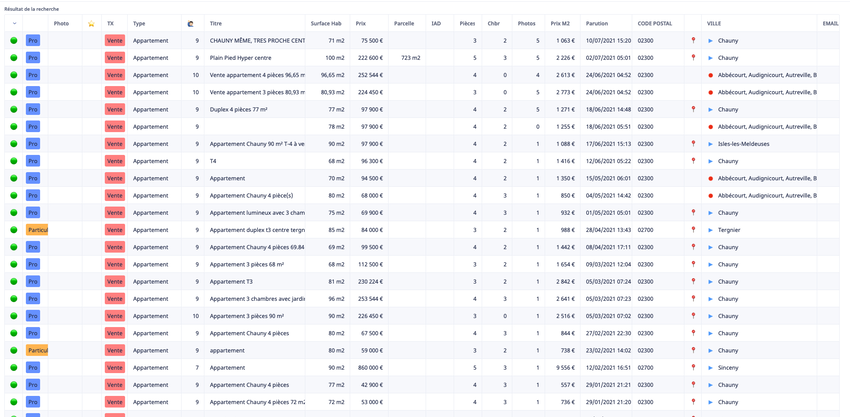Click the Surface Hab column header
The image size is (850, 417).
click(326, 23)
